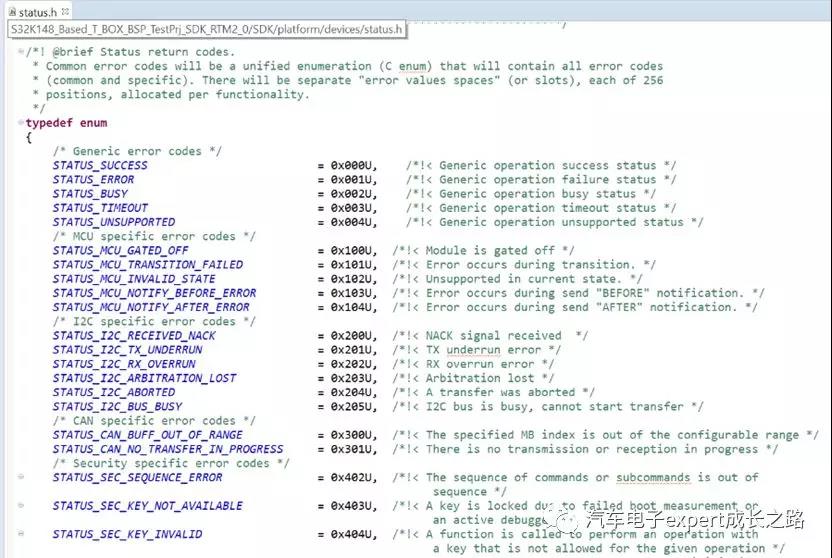Collapse the @brief comment block fold marker
The width and height of the screenshot is (832, 558).
[21, 52]
